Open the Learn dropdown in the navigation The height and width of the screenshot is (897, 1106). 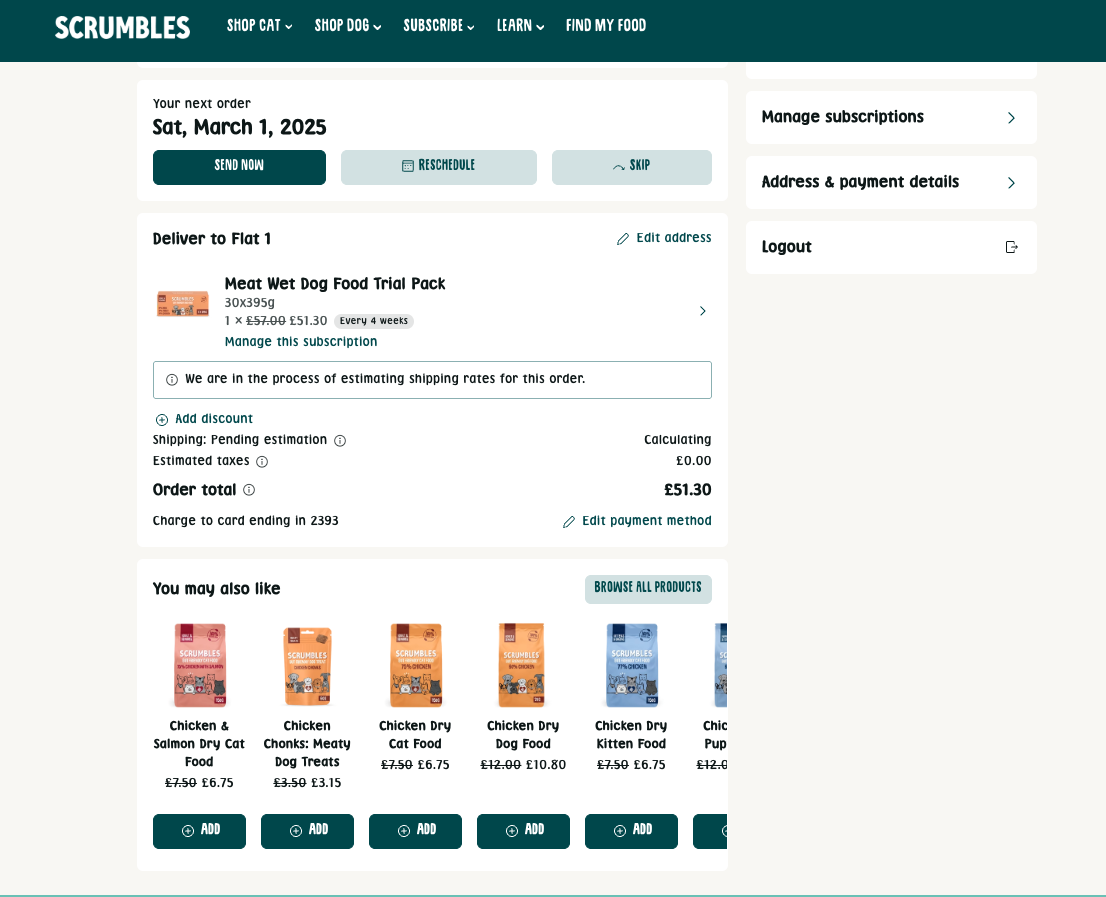coord(520,26)
